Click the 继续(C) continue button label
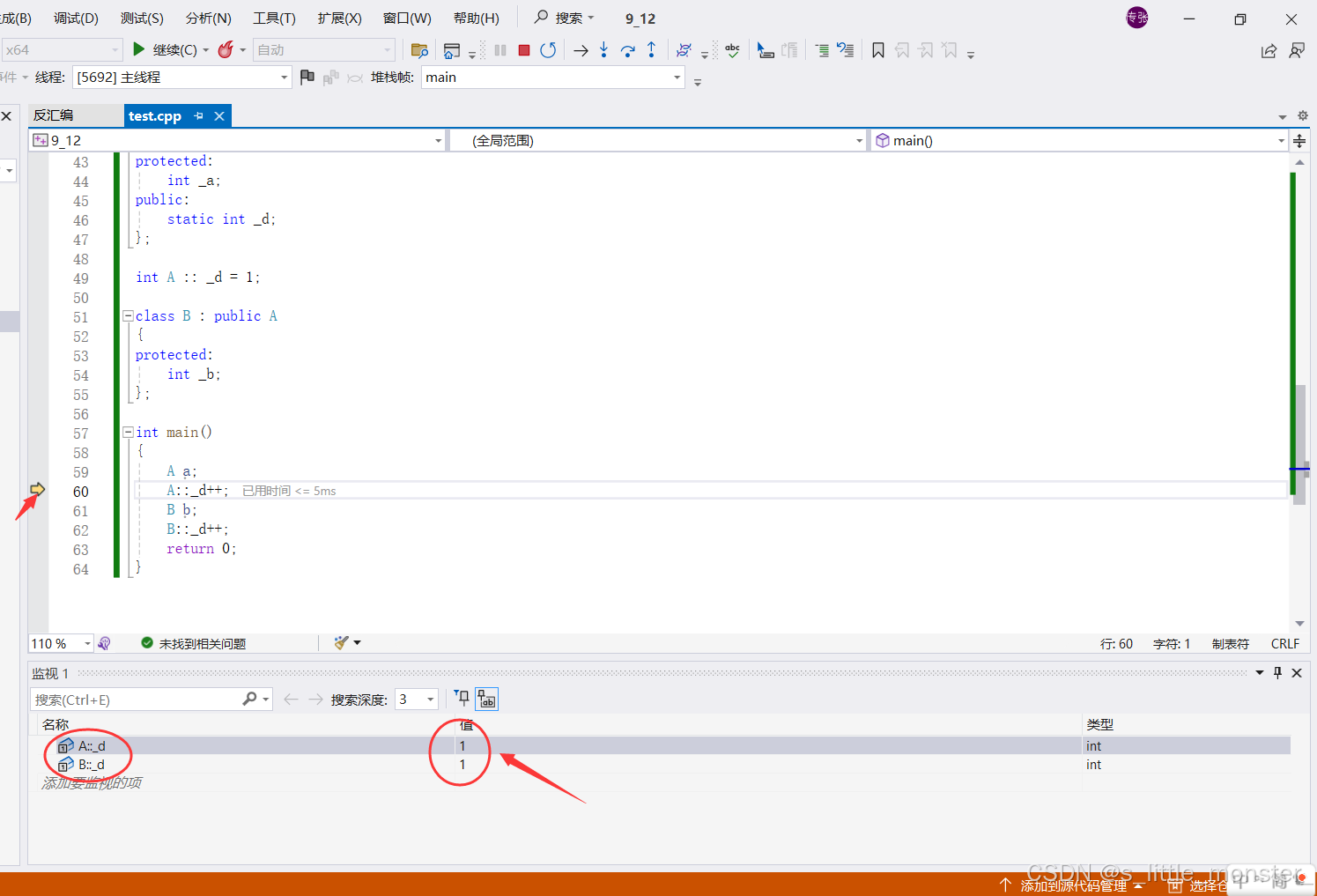This screenshot has width=1317, height=896. click(x=174, y=50)
